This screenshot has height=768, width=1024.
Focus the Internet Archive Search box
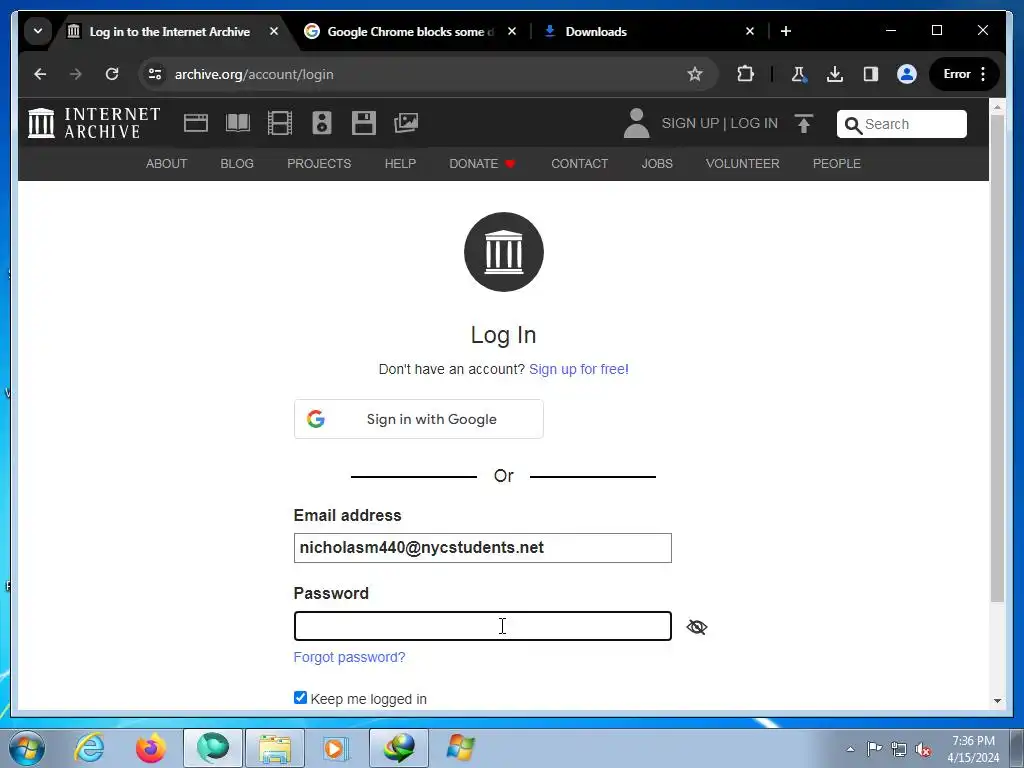click(x=902, y=124)
